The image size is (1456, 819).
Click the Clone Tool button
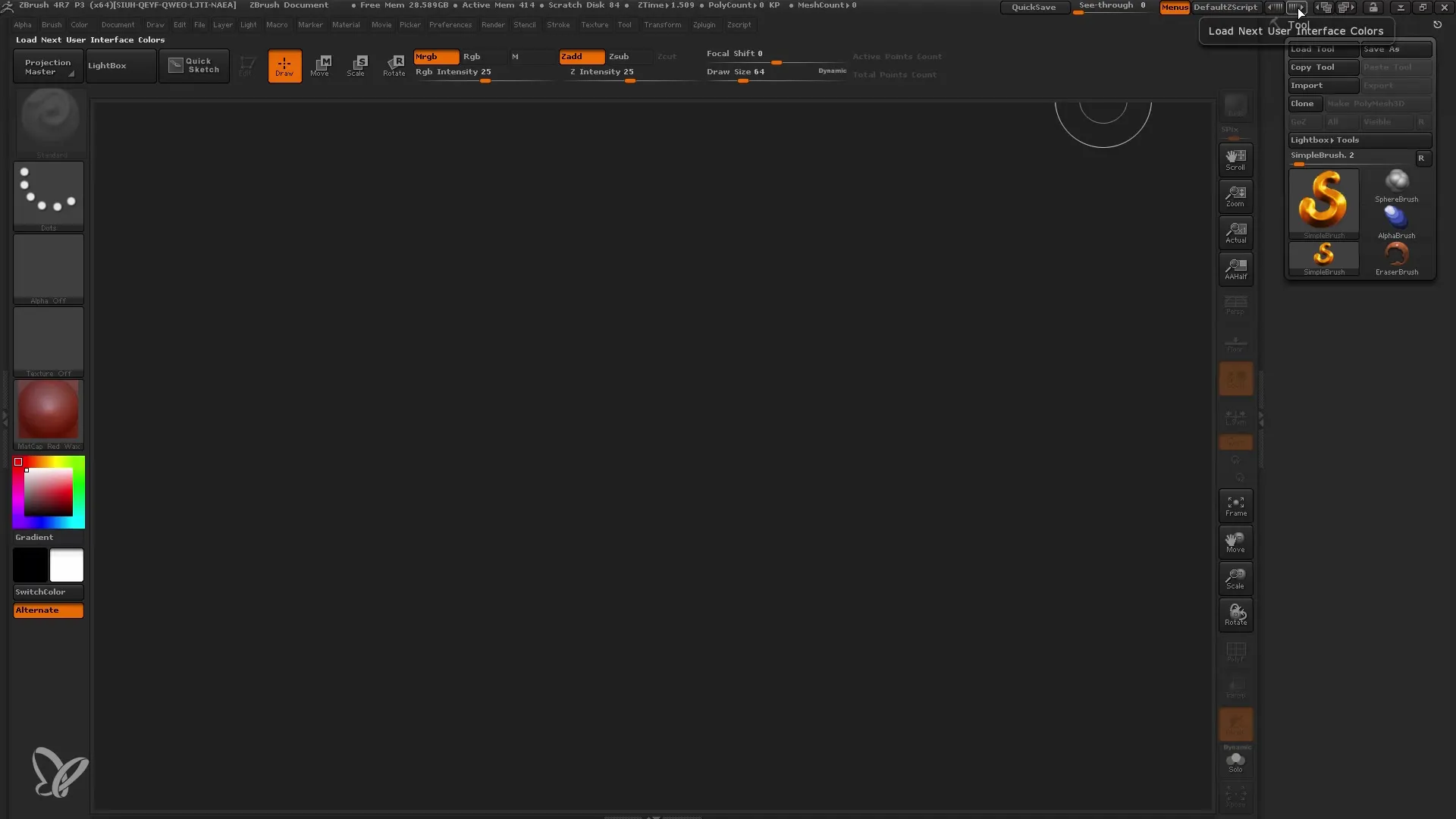[1303, 103]
